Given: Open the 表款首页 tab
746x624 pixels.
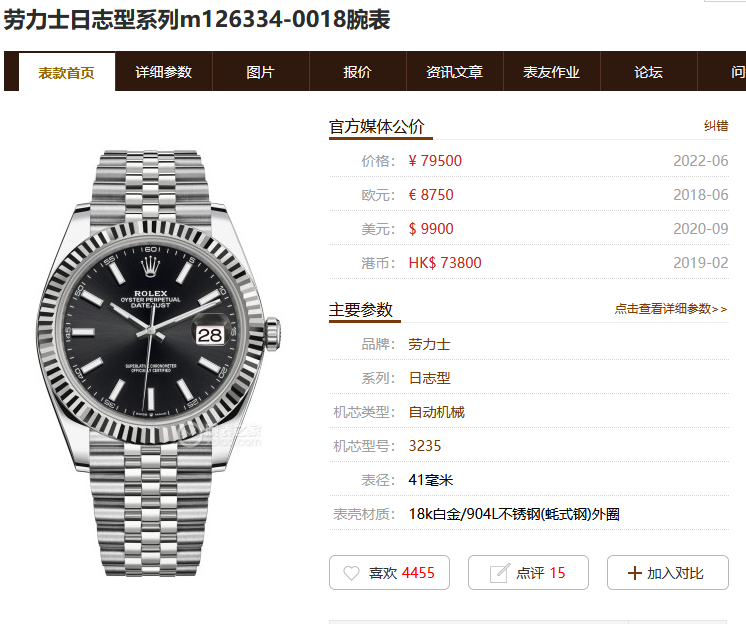Looking at the screenshot, I should coord(67,72).
